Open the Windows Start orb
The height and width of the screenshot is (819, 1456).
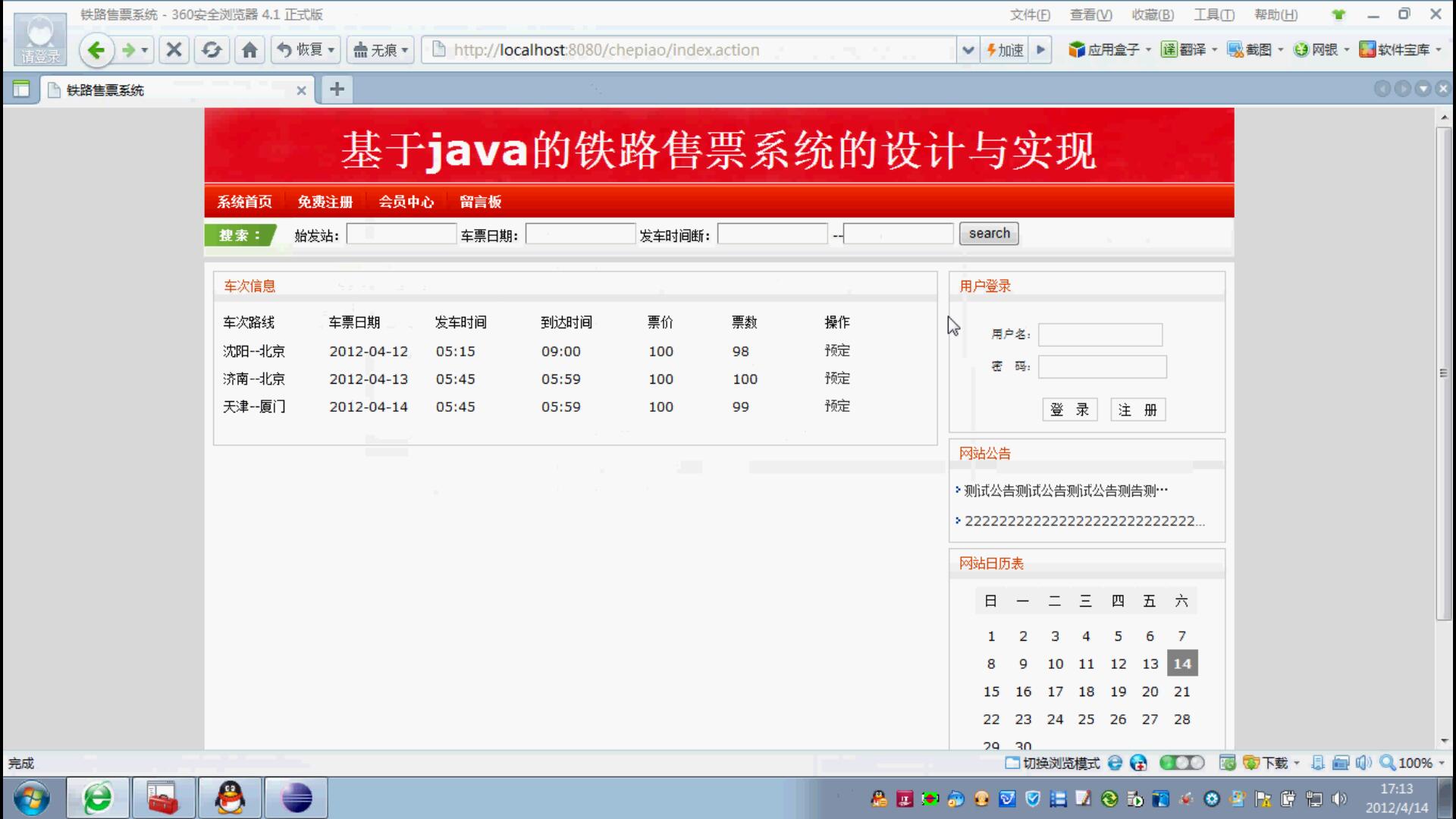(x=31, y=798)
